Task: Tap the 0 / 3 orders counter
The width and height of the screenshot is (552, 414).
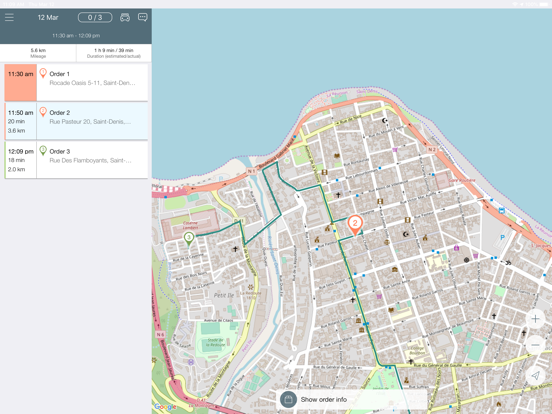Action: click(95, 17)
